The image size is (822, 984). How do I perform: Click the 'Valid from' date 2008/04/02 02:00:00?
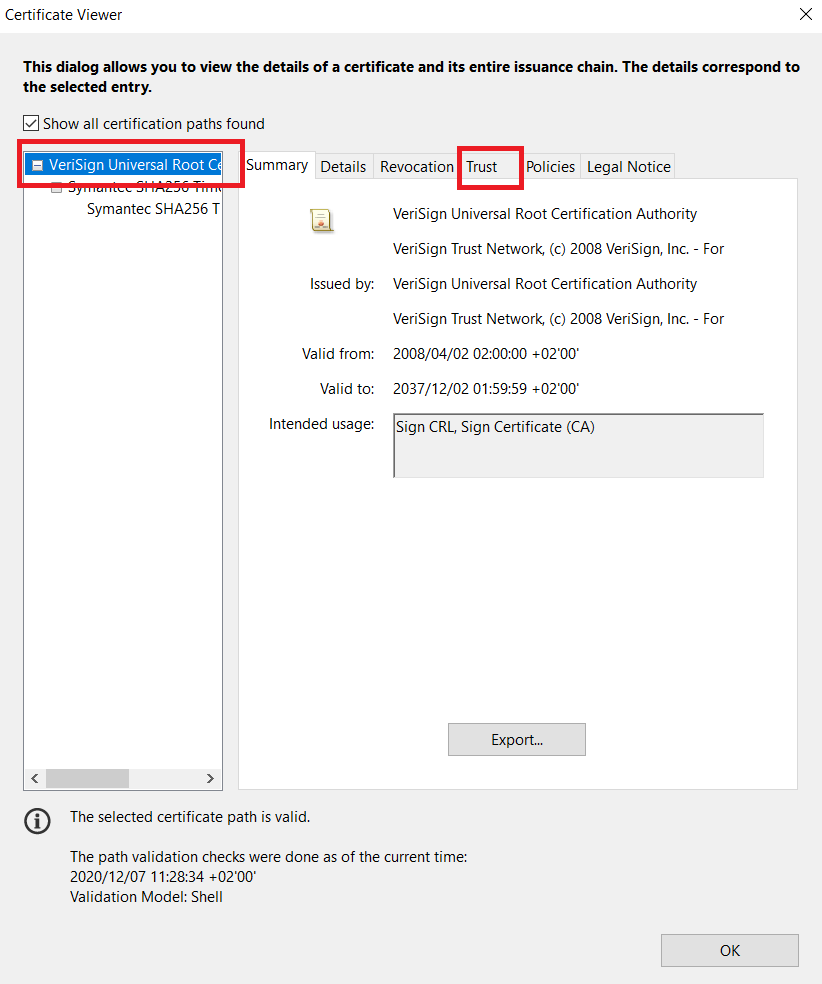click(x=486, y=354)
